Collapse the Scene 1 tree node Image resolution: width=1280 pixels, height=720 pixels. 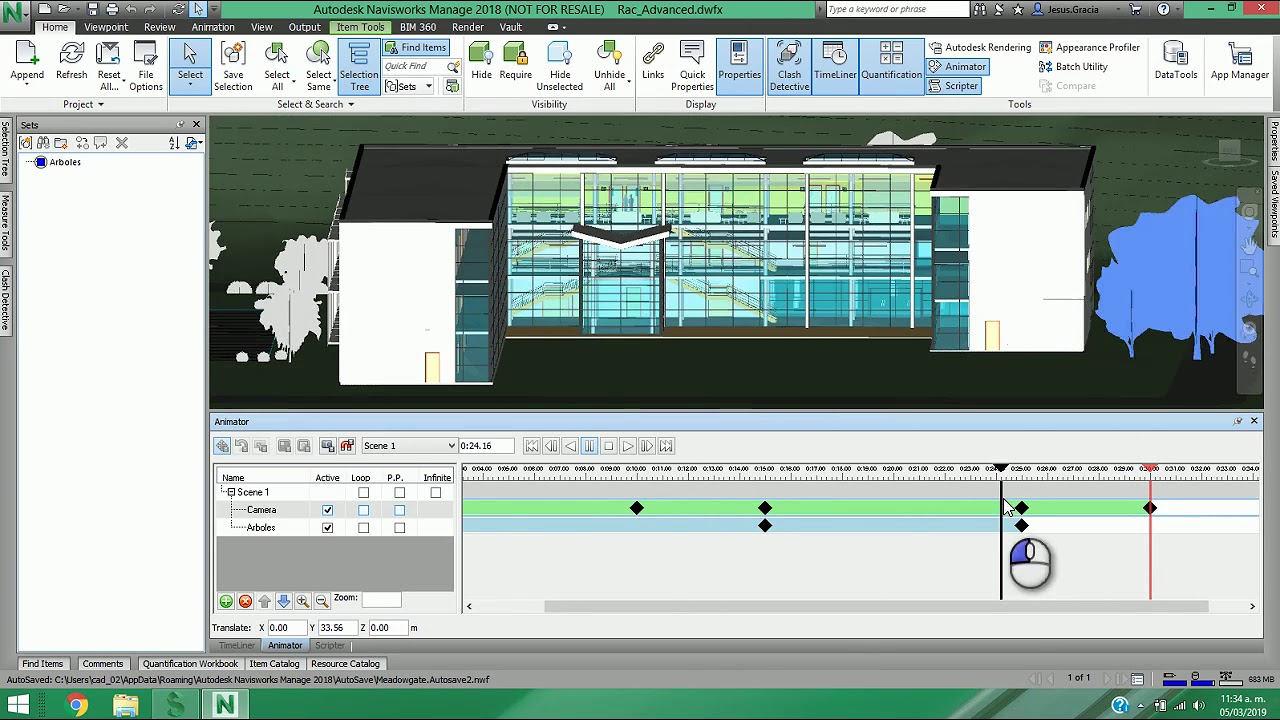(230, 492)
